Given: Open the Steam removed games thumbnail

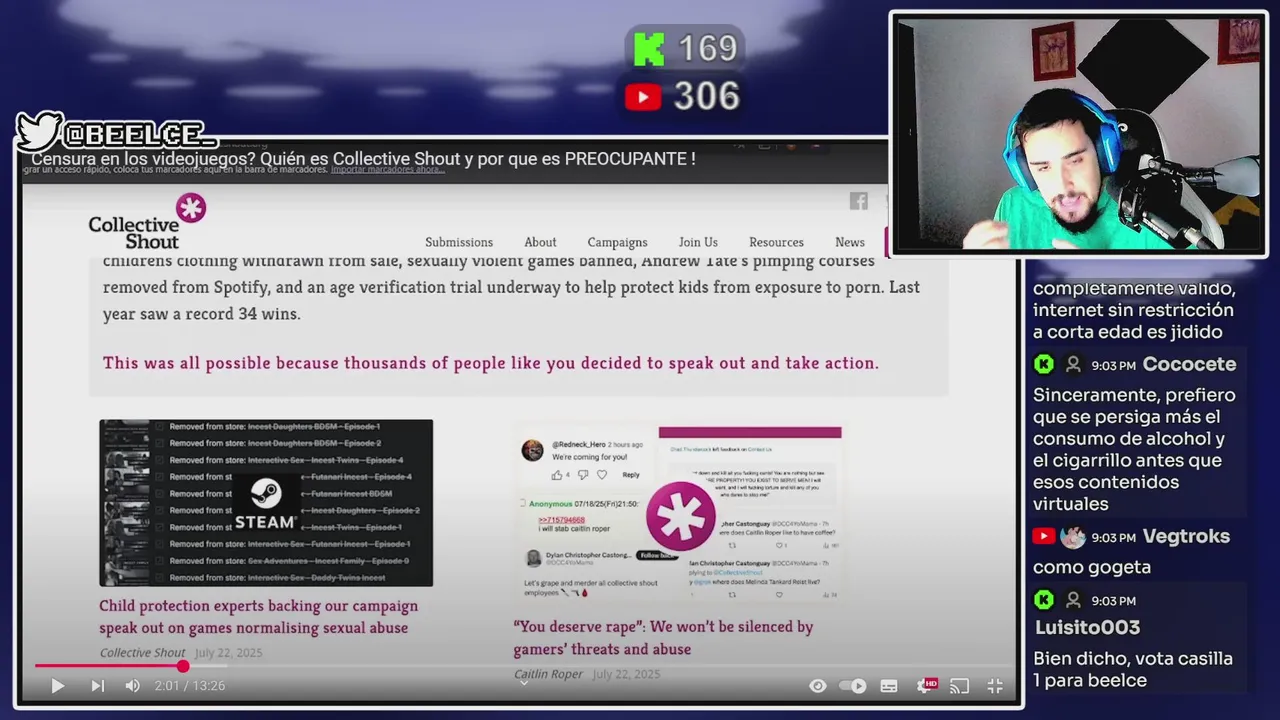Looking at the screenshot, I should pyautogui.click(x=266, y=503).
